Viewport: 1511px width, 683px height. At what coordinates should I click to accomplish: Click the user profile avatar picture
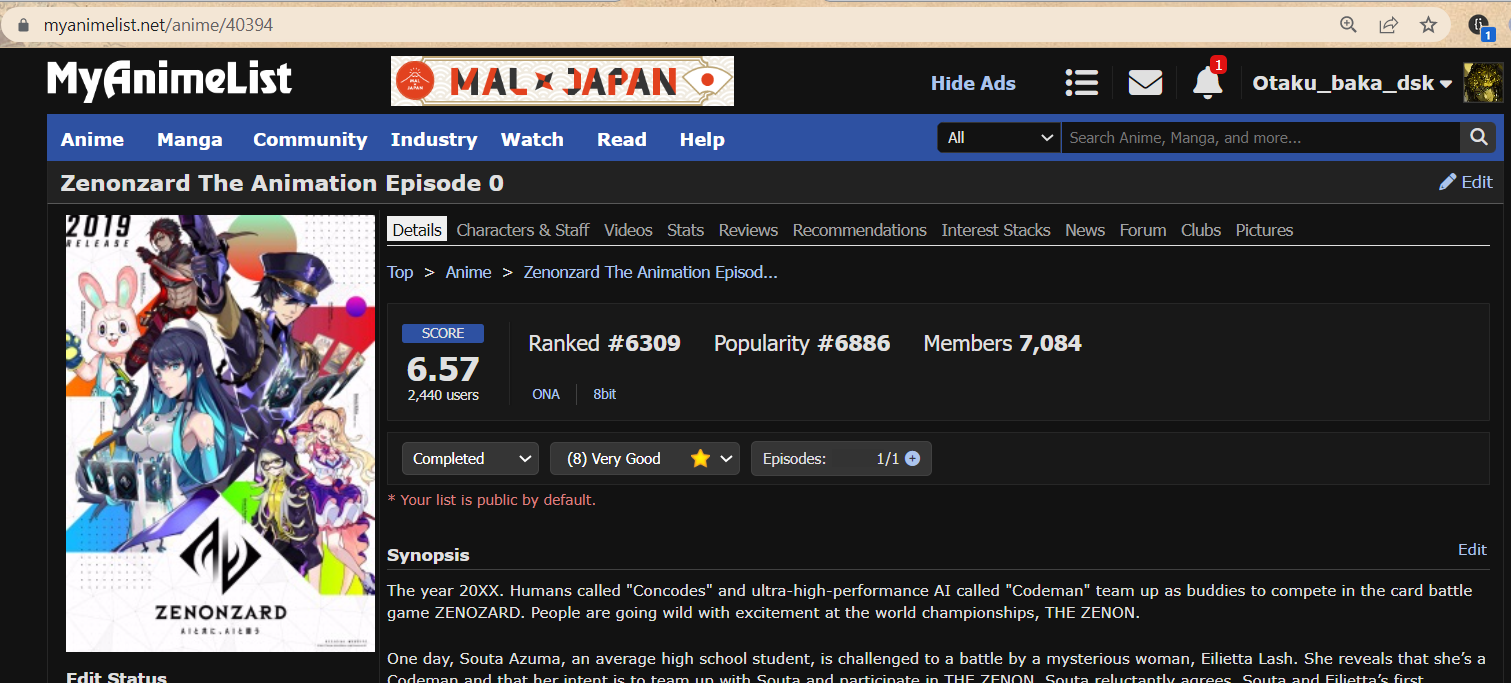(1483, 83)
